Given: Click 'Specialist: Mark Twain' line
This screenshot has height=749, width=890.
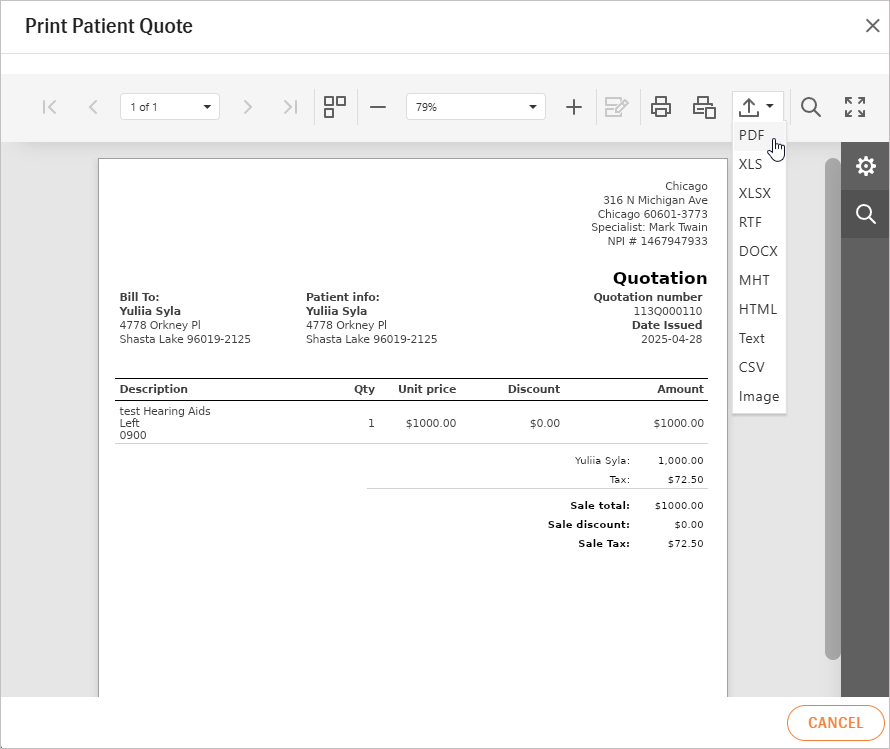Looking at the screenshot, I should click(649, 227).
